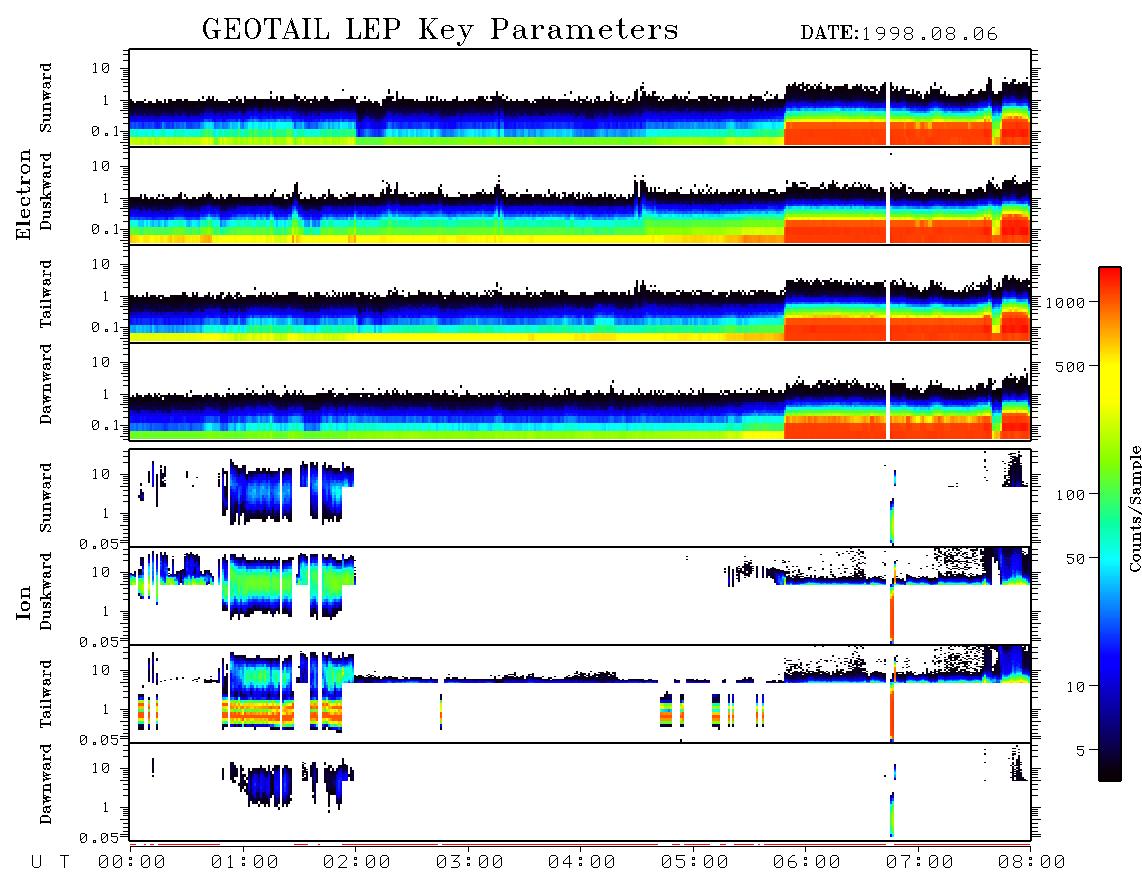Click the Ion "Dawnward" axis label
Image resolution: width=1142 pixels, height=880 pixels.
(46, 784)
